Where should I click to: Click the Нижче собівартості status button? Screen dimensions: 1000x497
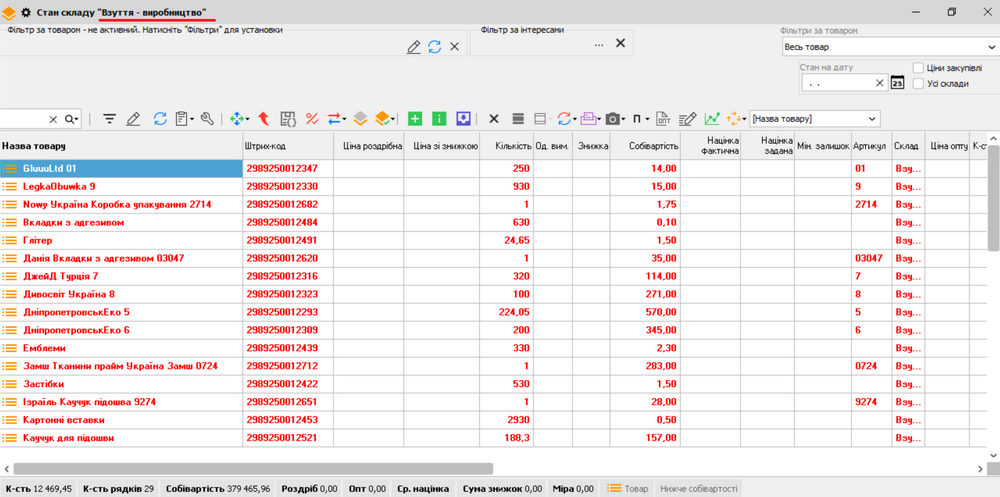(698, 489)
